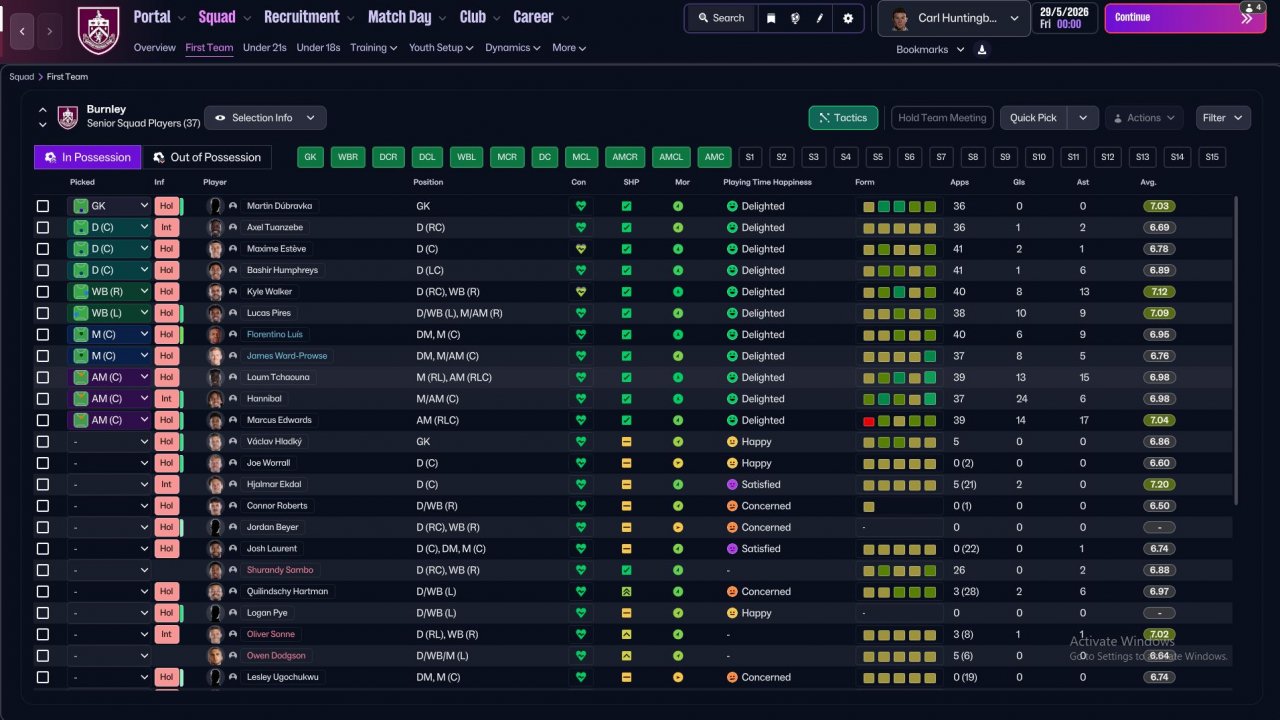Open the bookmark icon in toolbar
Image resolution: width=1280 pixels, height=720 pixels.
[771, 18]
